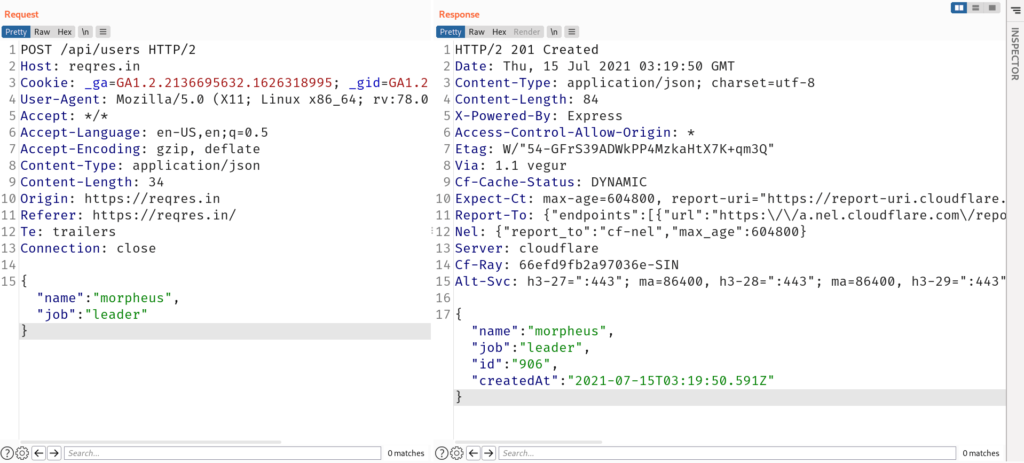The height and width of the screenshot is (463, 1024).
Task: Click the Cookie header line in Request
Action: [x=224, y=83]
